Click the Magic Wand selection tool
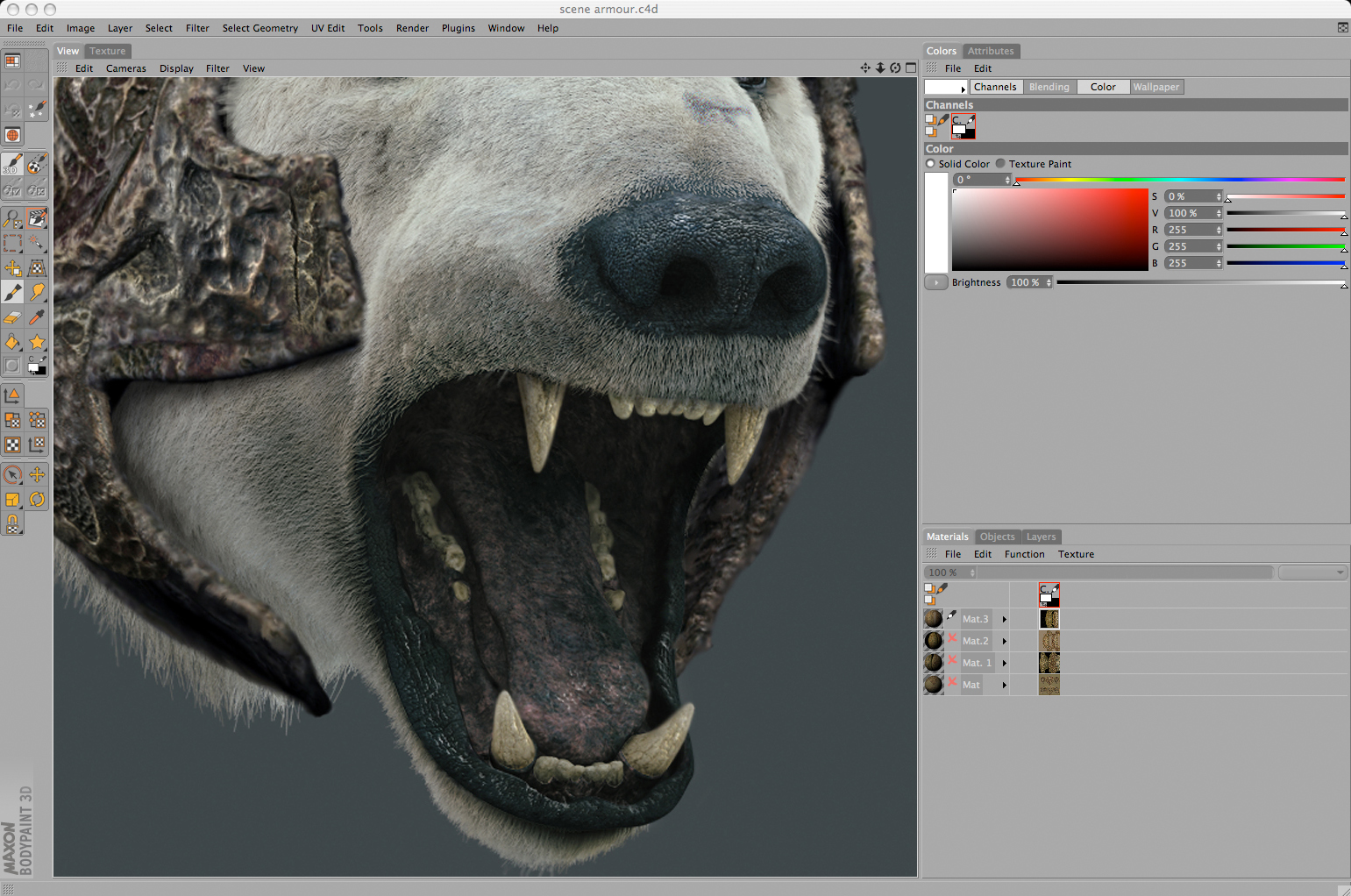Screen dimensions: 1351x896 (x=37, y=243)
